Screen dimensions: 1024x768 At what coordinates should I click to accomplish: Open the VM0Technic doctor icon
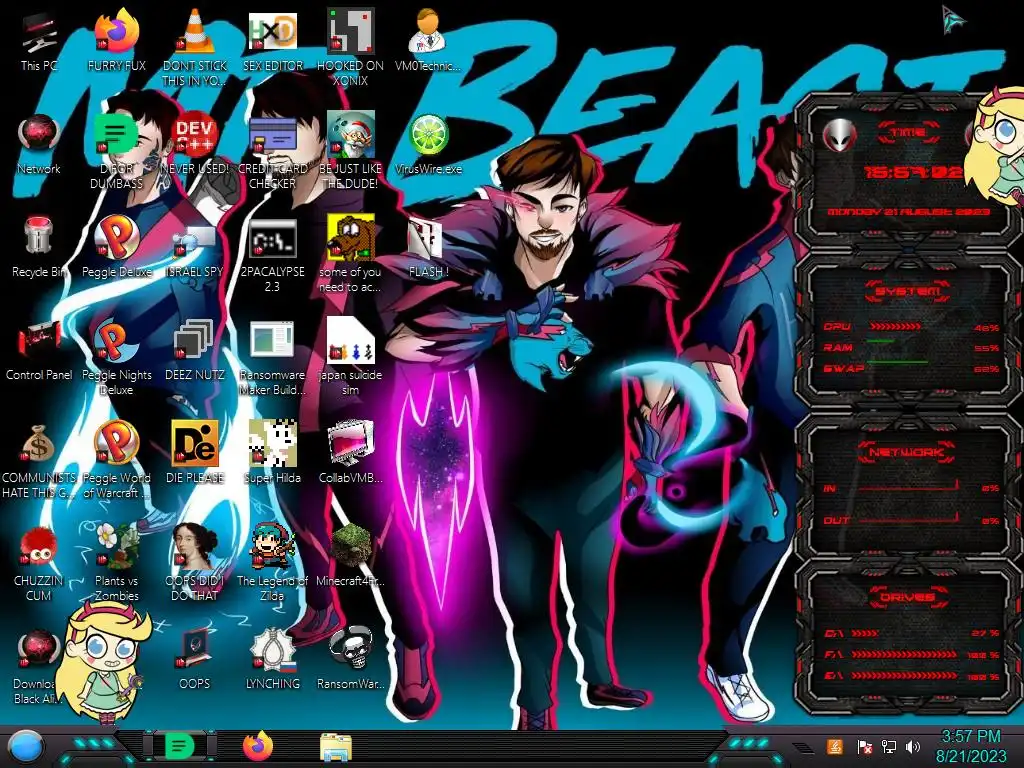tap(428, 40)
